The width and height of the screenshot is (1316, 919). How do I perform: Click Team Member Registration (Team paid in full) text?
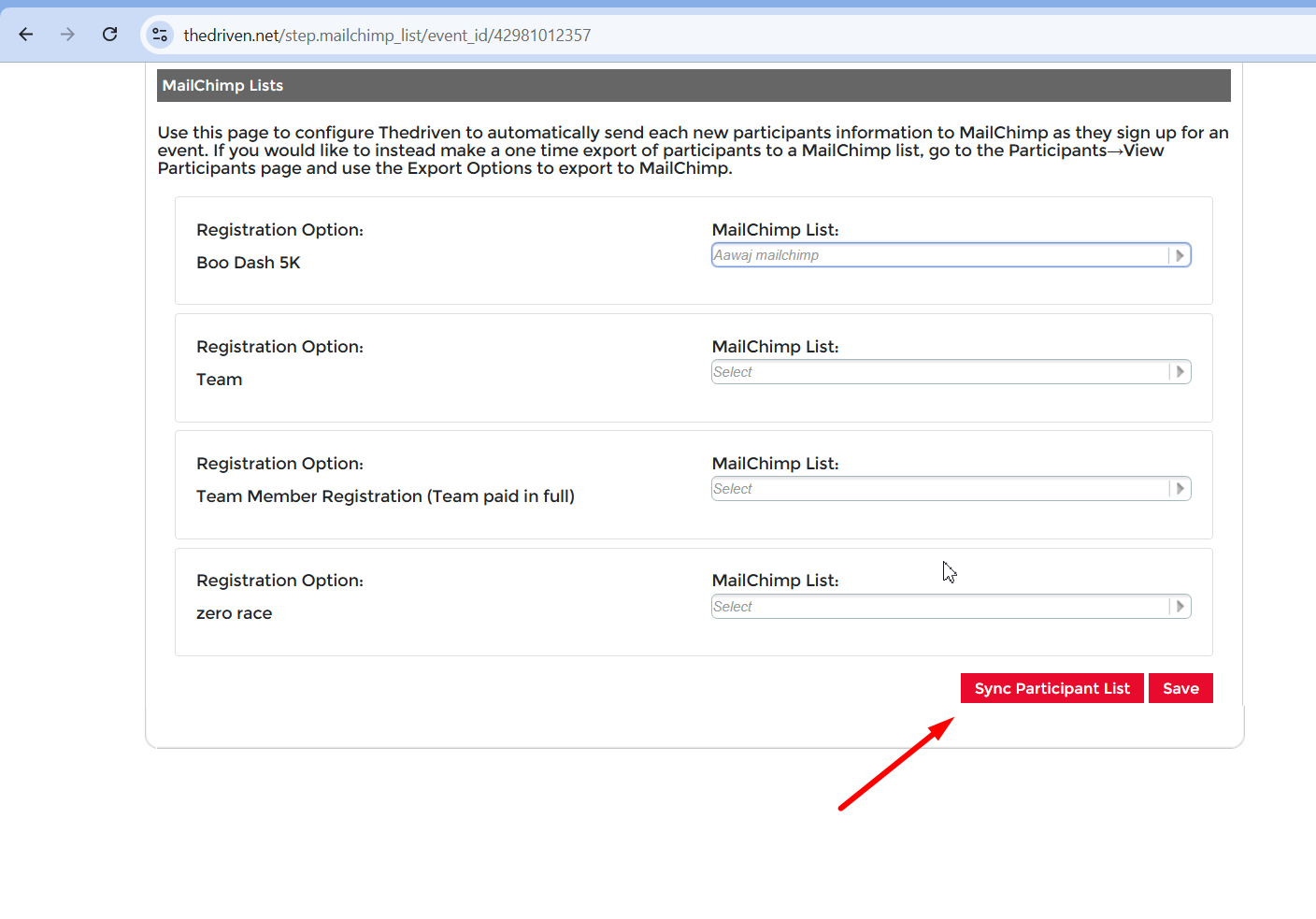385,496
